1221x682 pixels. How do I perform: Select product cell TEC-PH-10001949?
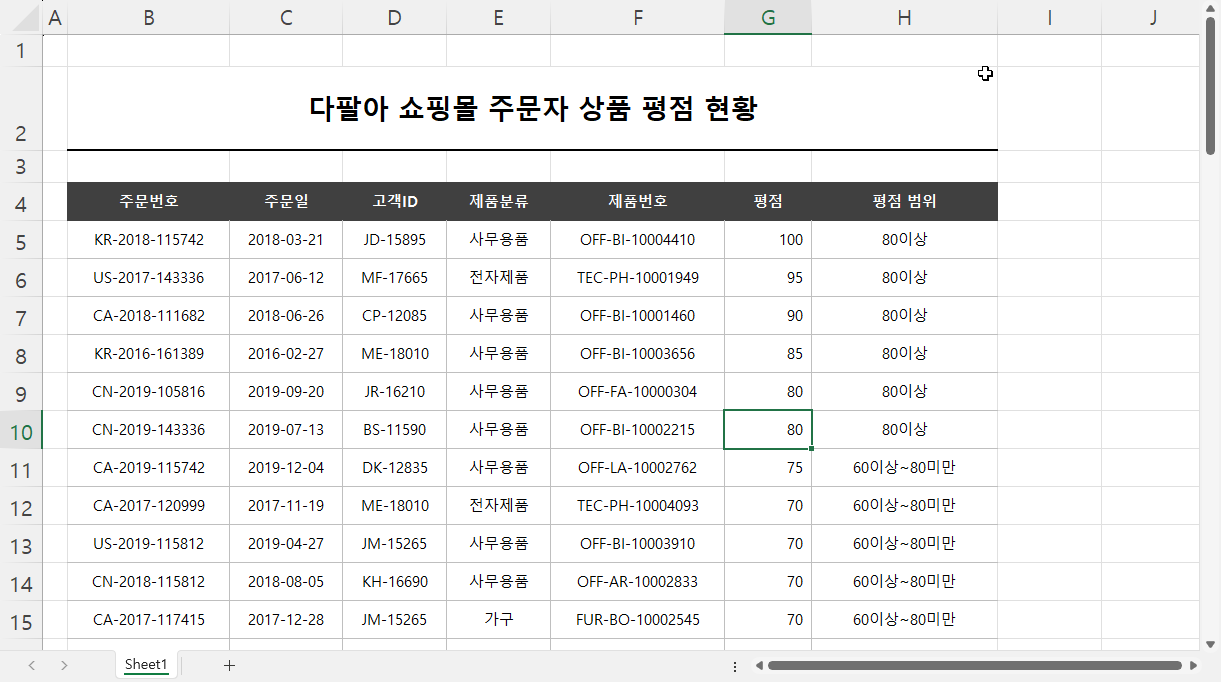[x=638, y=278]
